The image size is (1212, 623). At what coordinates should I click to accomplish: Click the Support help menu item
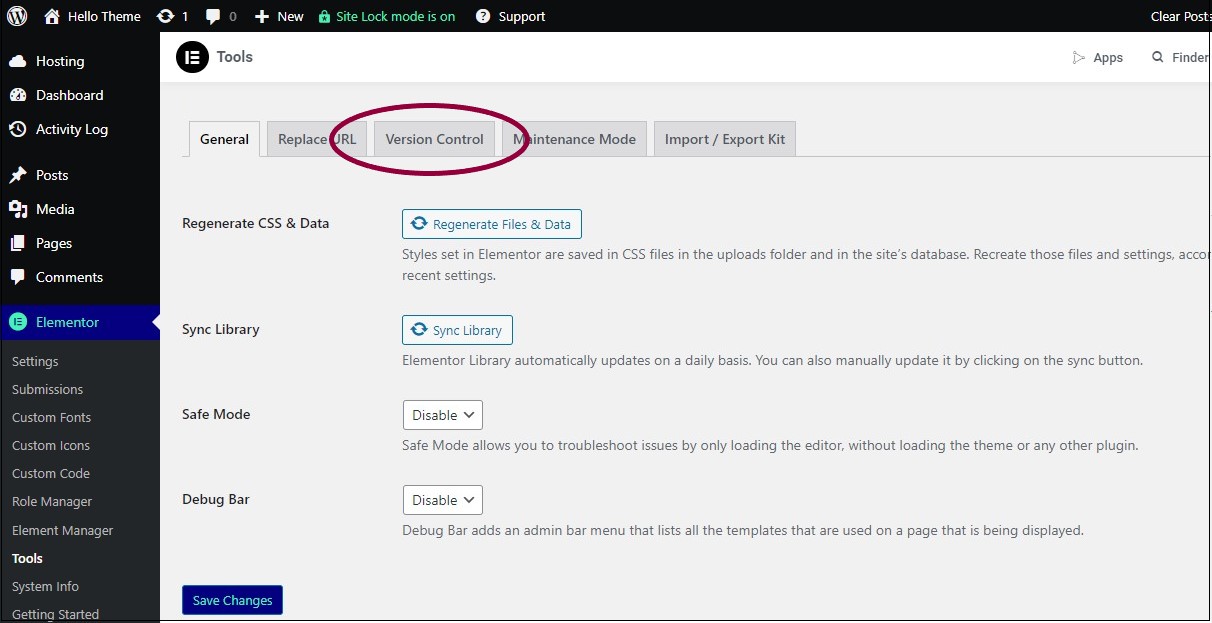[511, 16]
